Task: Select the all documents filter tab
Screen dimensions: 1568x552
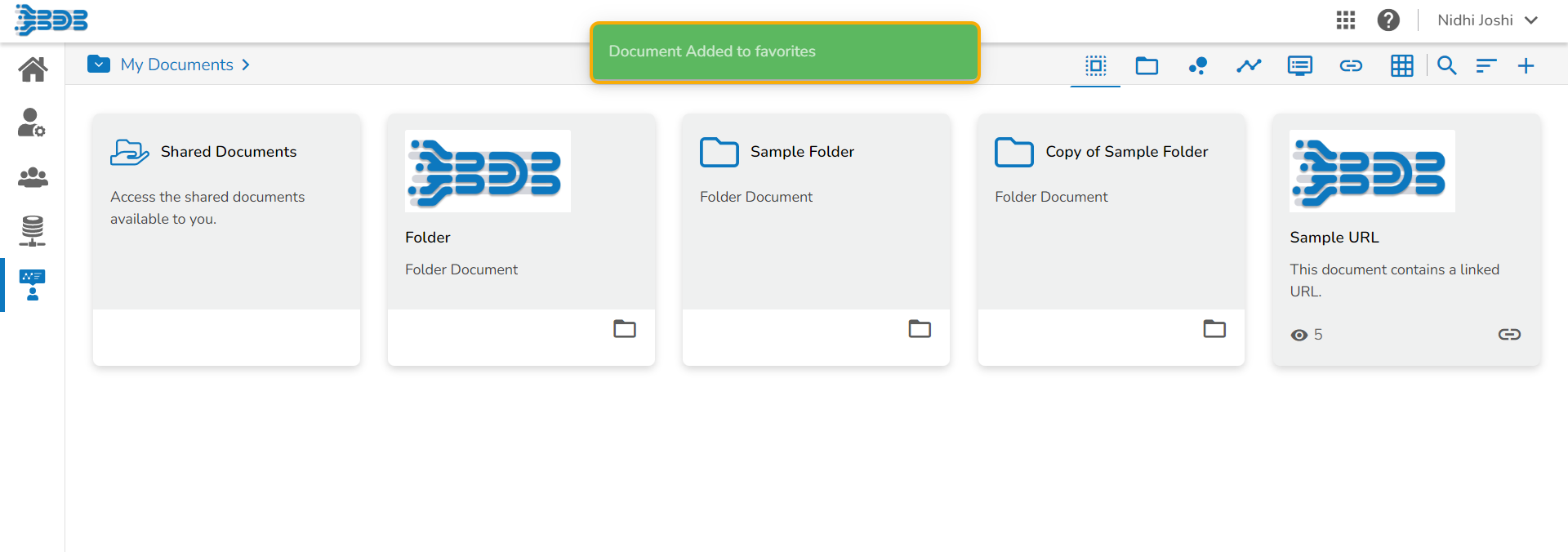Action: tap(1095, 65)
